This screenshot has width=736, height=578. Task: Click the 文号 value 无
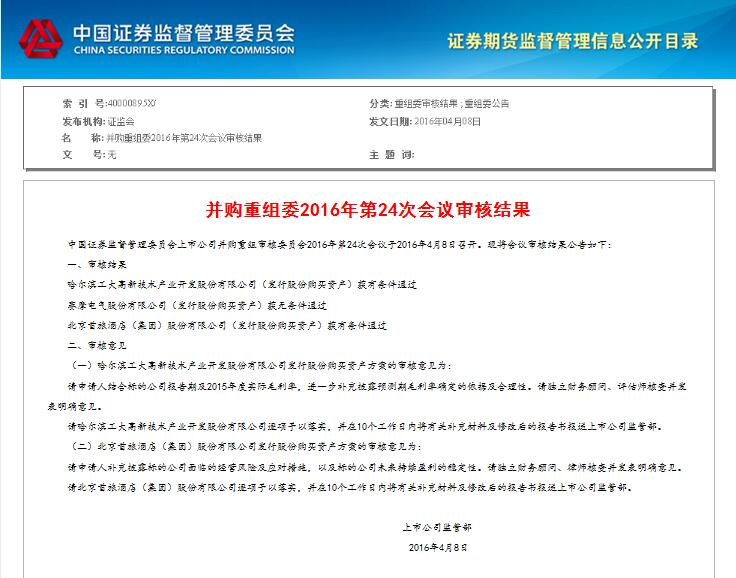112,154
